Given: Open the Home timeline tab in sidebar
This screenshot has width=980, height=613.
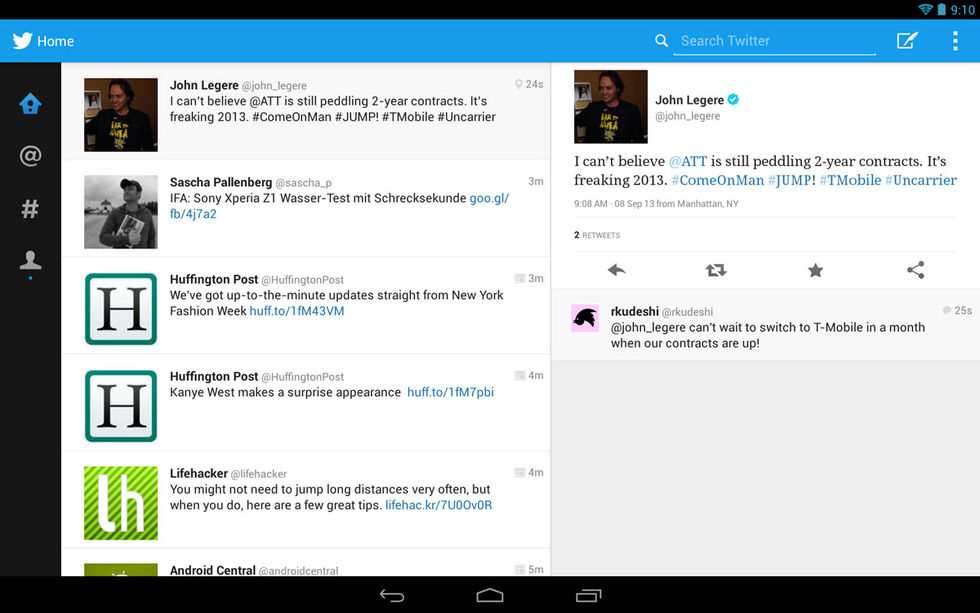Looking at the screenshot, I should (30, 104).
